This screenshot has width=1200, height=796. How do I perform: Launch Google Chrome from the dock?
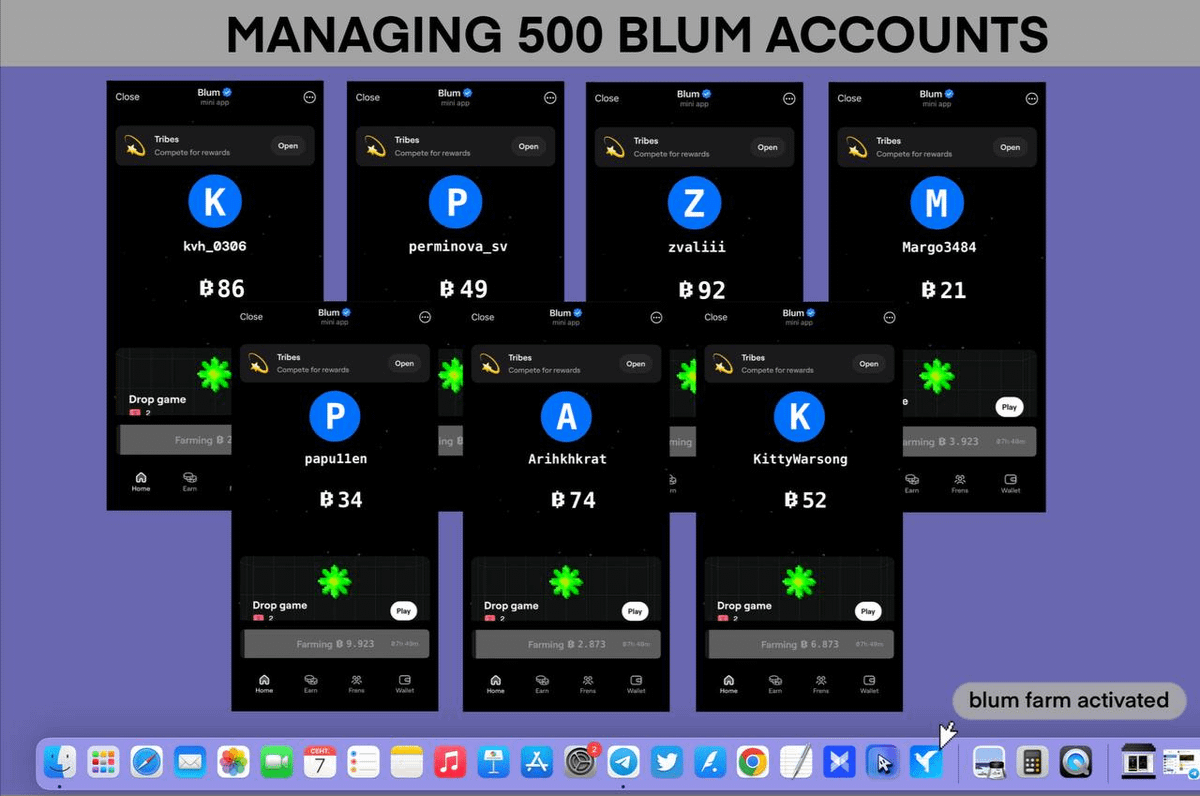753,763
